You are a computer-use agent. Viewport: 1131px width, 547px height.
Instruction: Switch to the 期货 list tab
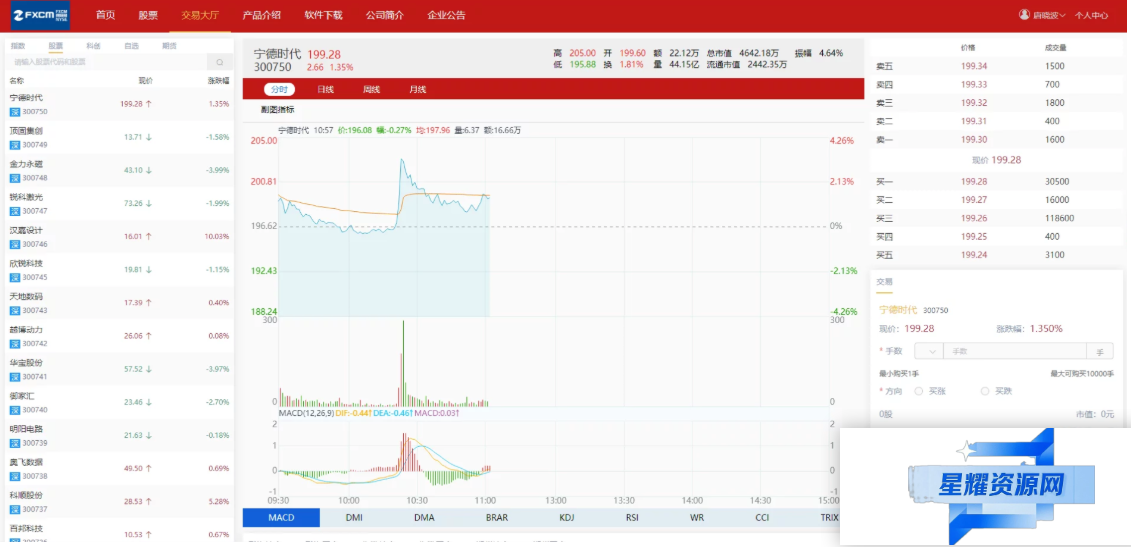point(170,45)
